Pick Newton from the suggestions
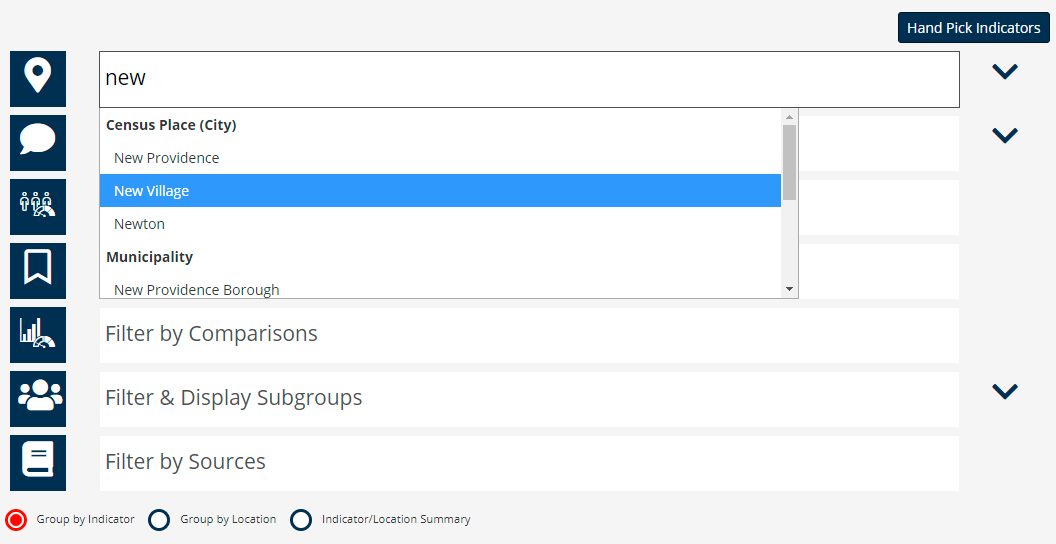The height and width of the screenshot is (544, 1056). (x=140, y=224)
